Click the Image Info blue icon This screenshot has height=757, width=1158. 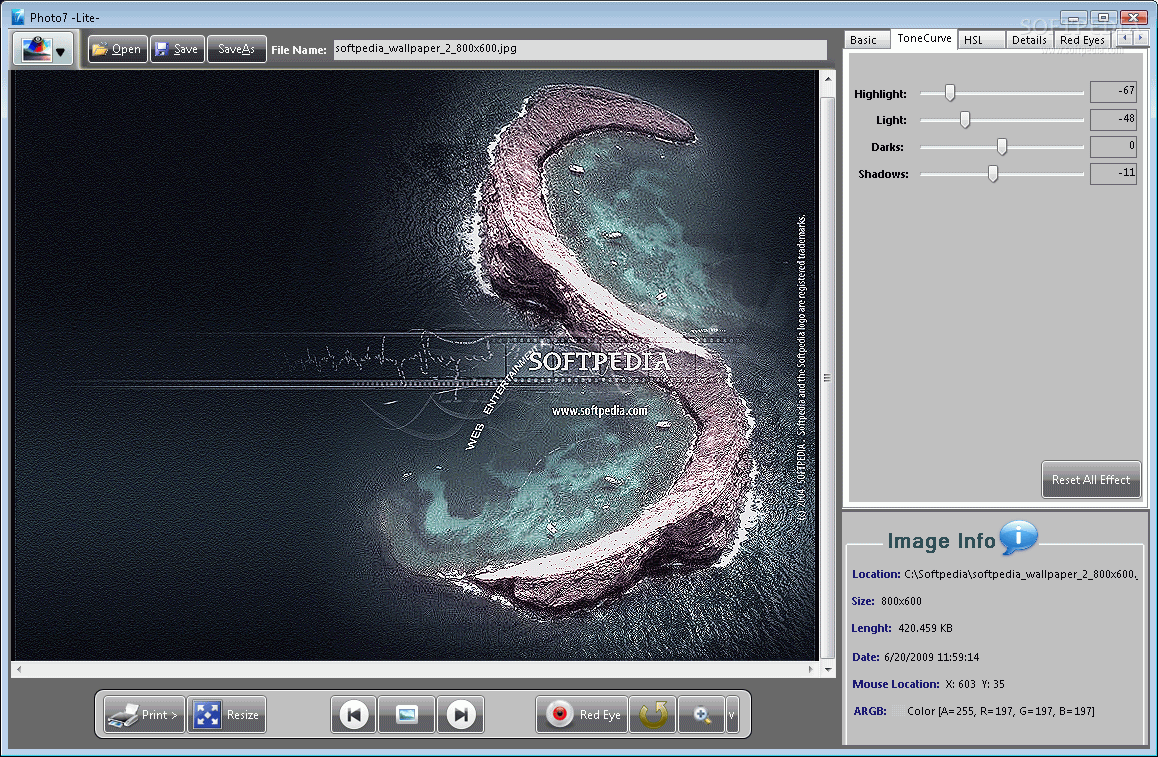click(1018, 537)
